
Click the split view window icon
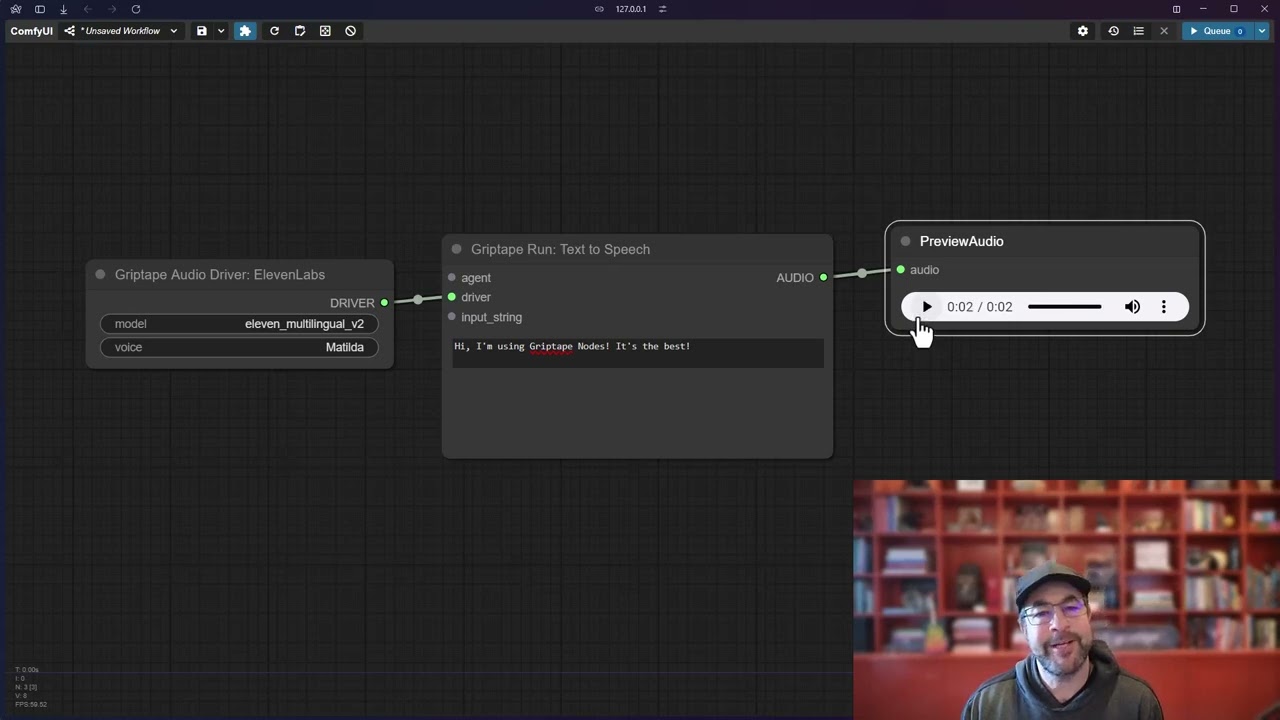click(1176, 9)
